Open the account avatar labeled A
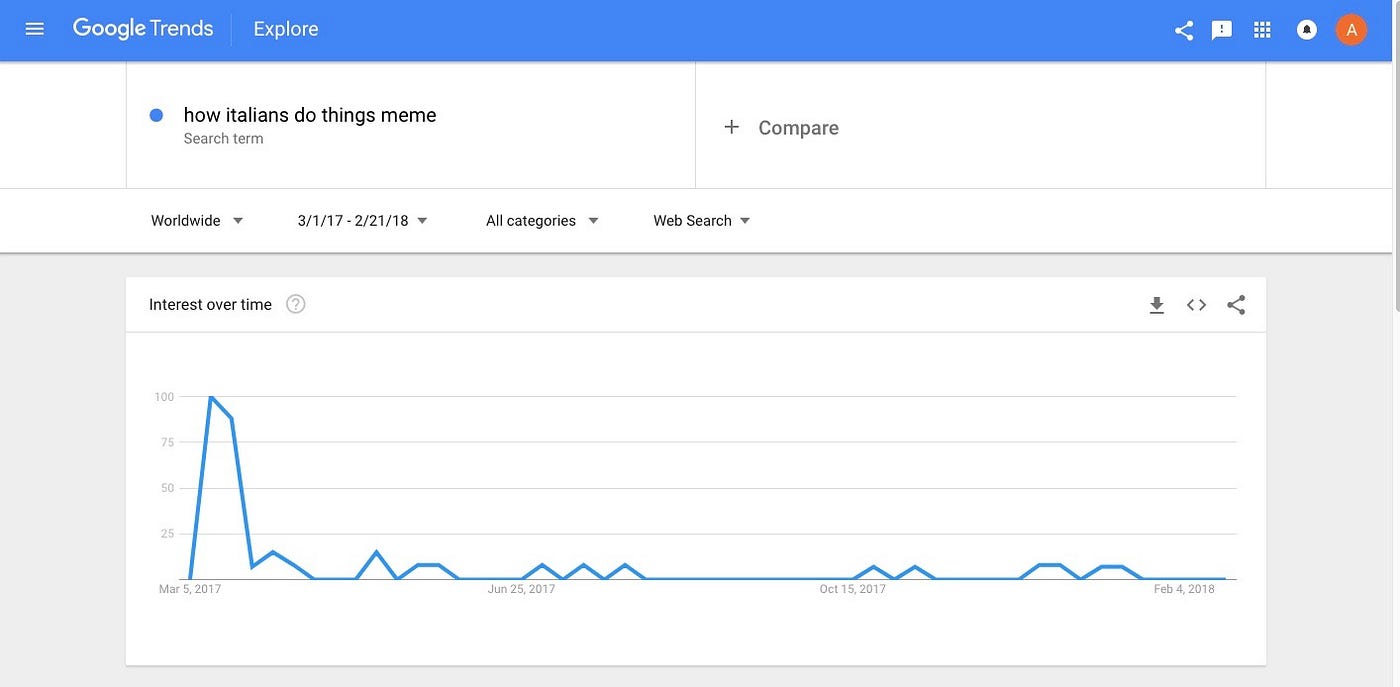 pos(1351,30)
